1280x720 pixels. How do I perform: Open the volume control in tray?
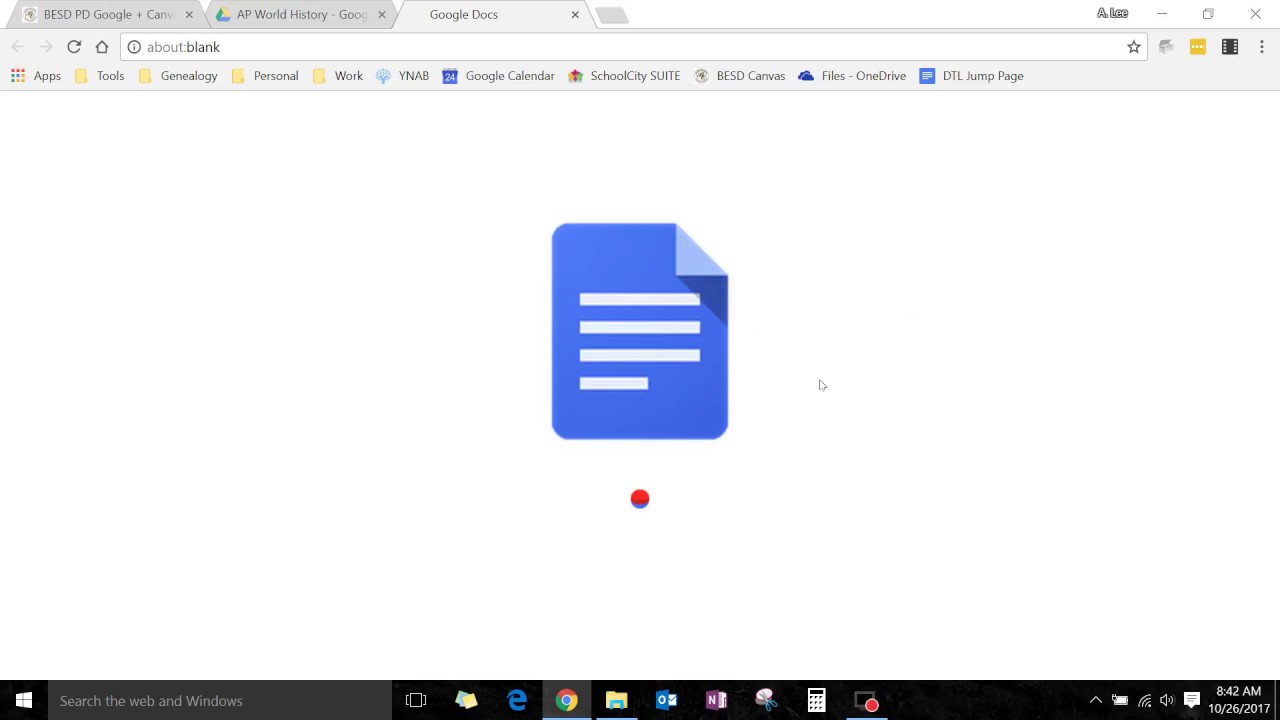click(x=1167, y=701)
